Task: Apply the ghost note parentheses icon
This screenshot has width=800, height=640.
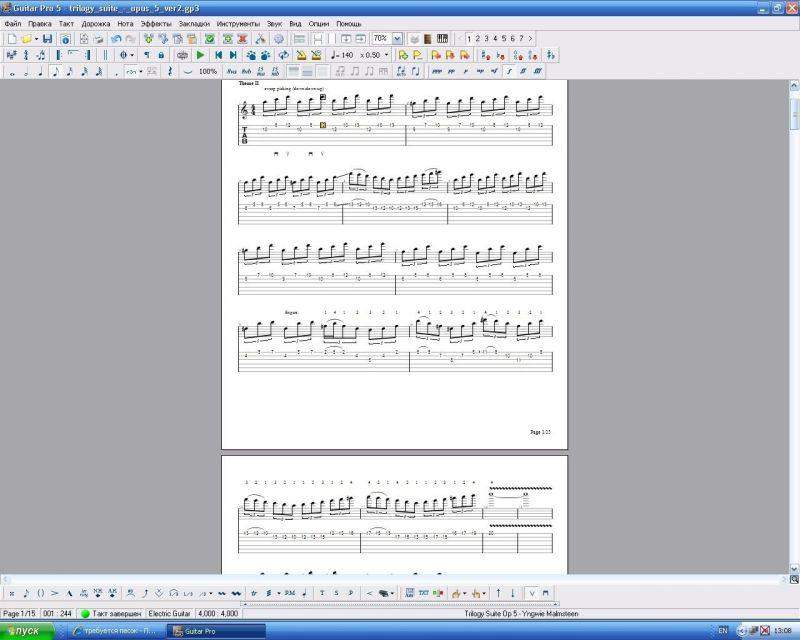Action: [41, 594]
